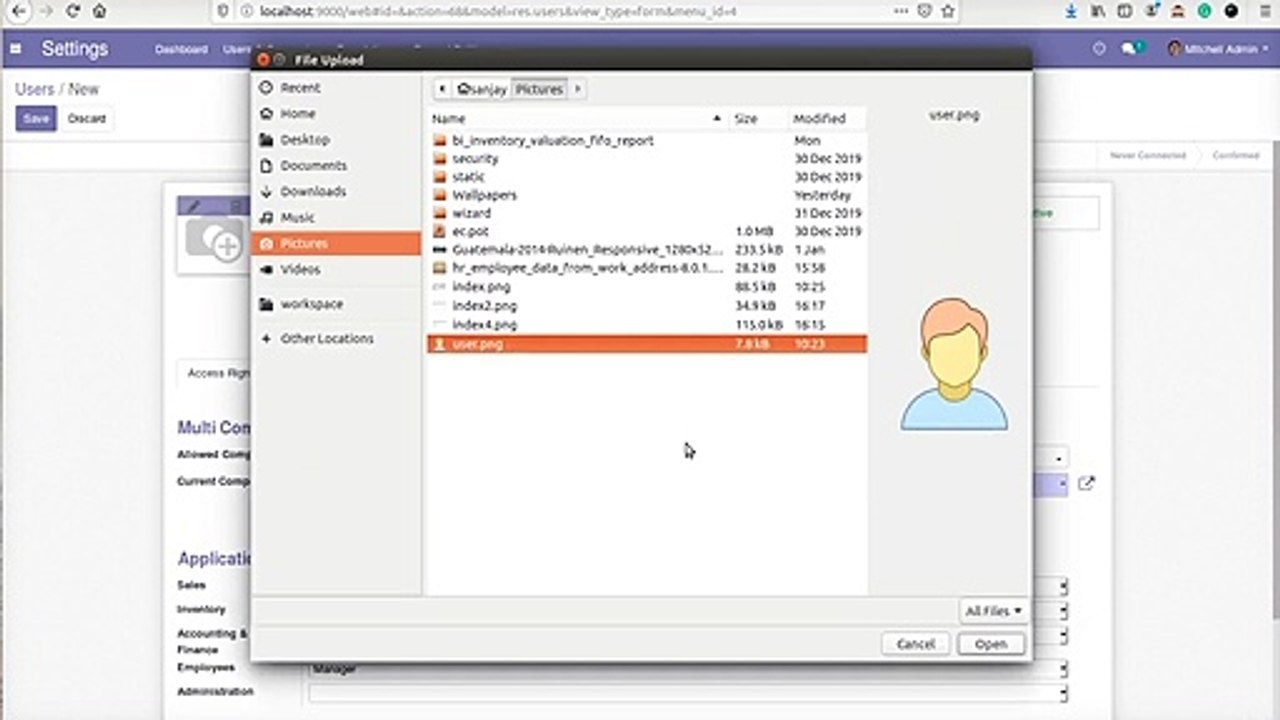Bookmark this page with the star icon
1280x720 pixels.
click(948, 11)
